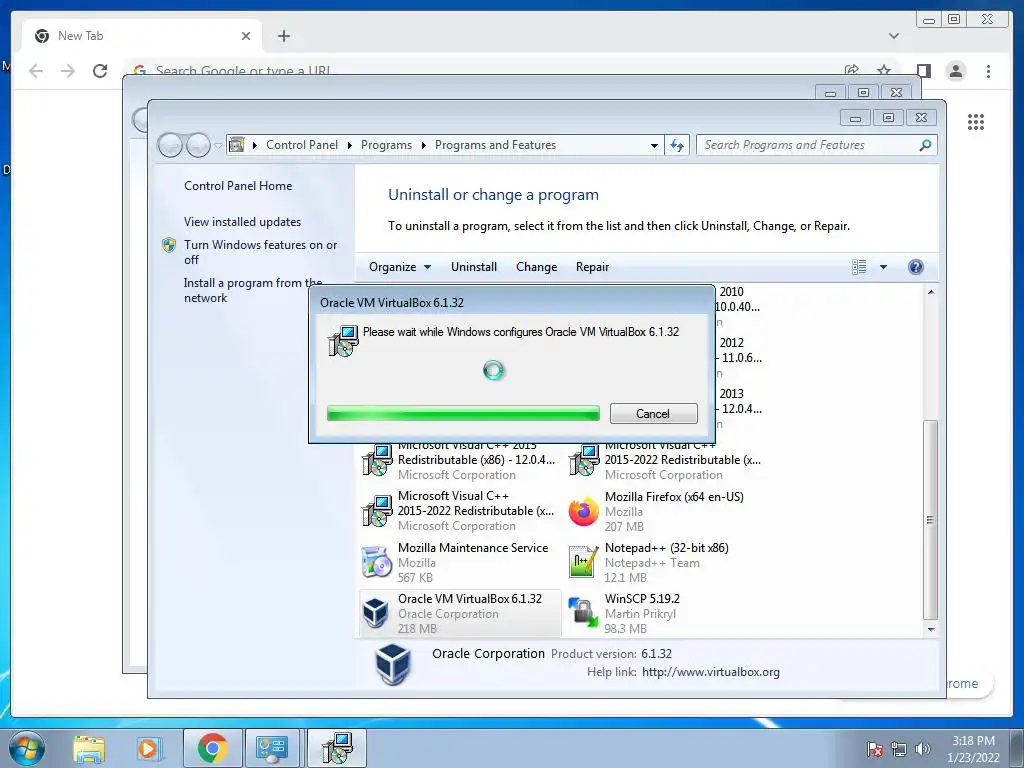Open the Organize dropdown menu

(x=400, y=266)
